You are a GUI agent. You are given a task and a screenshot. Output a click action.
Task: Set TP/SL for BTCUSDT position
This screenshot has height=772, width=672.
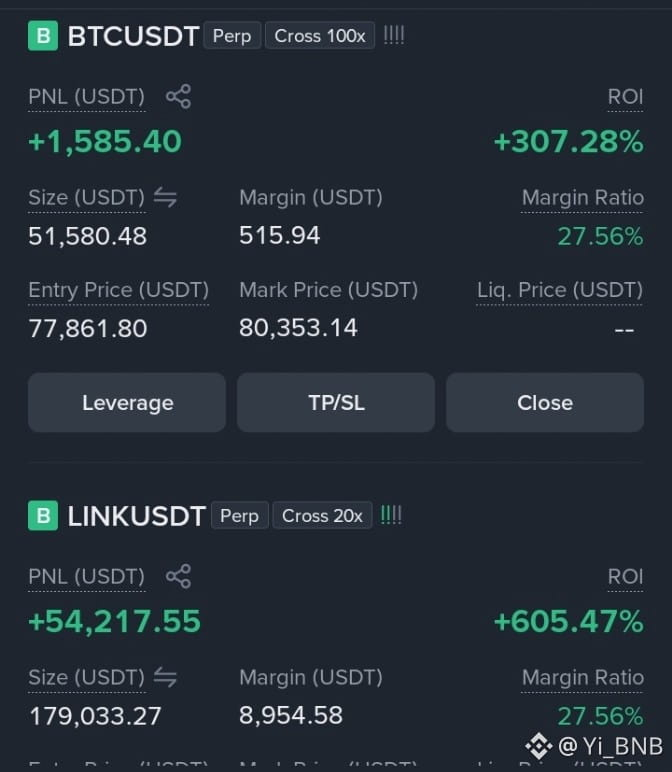click(336, 403)
